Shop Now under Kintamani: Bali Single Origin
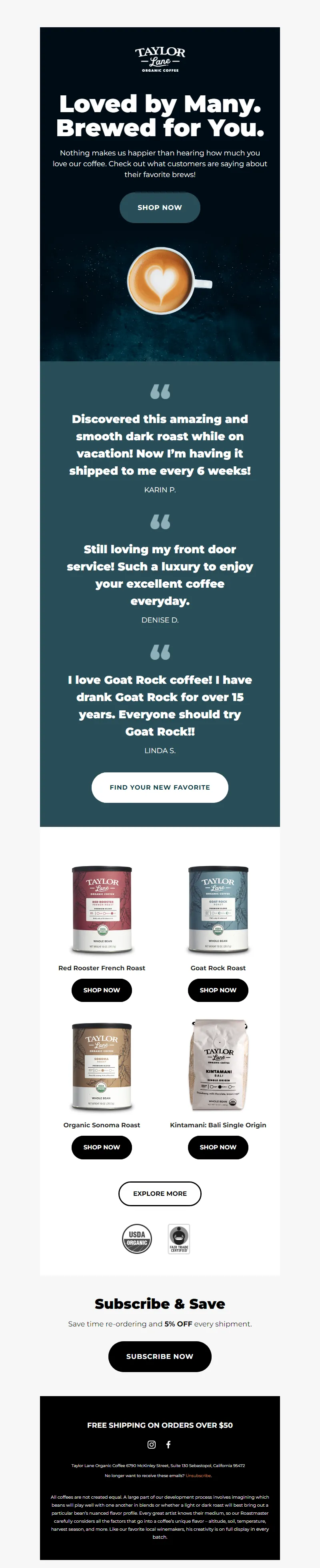This screenshot has height=1568, width=320. (x=218, y=1147)
